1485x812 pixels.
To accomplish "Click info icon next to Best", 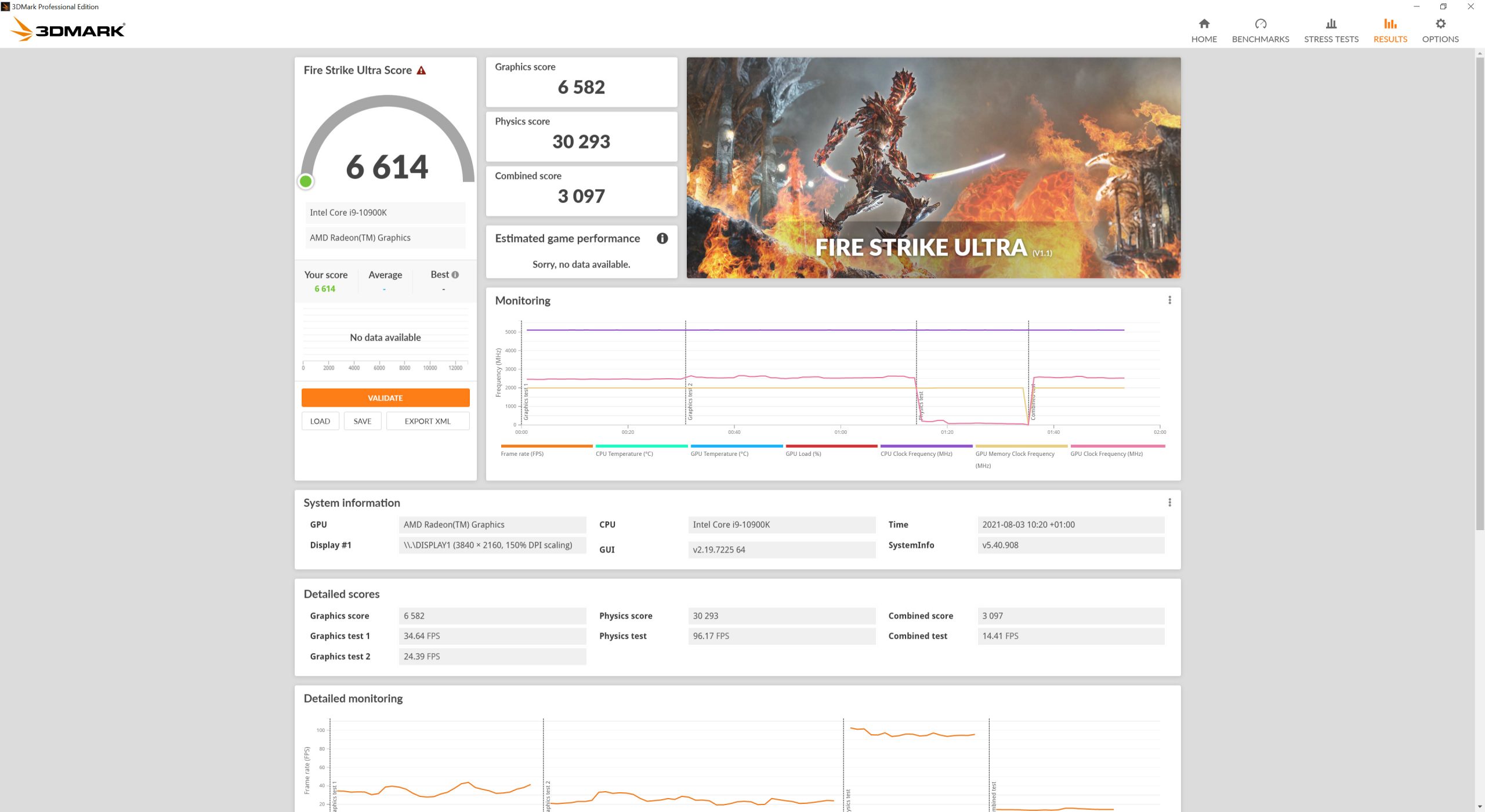I will pos(455,275).
